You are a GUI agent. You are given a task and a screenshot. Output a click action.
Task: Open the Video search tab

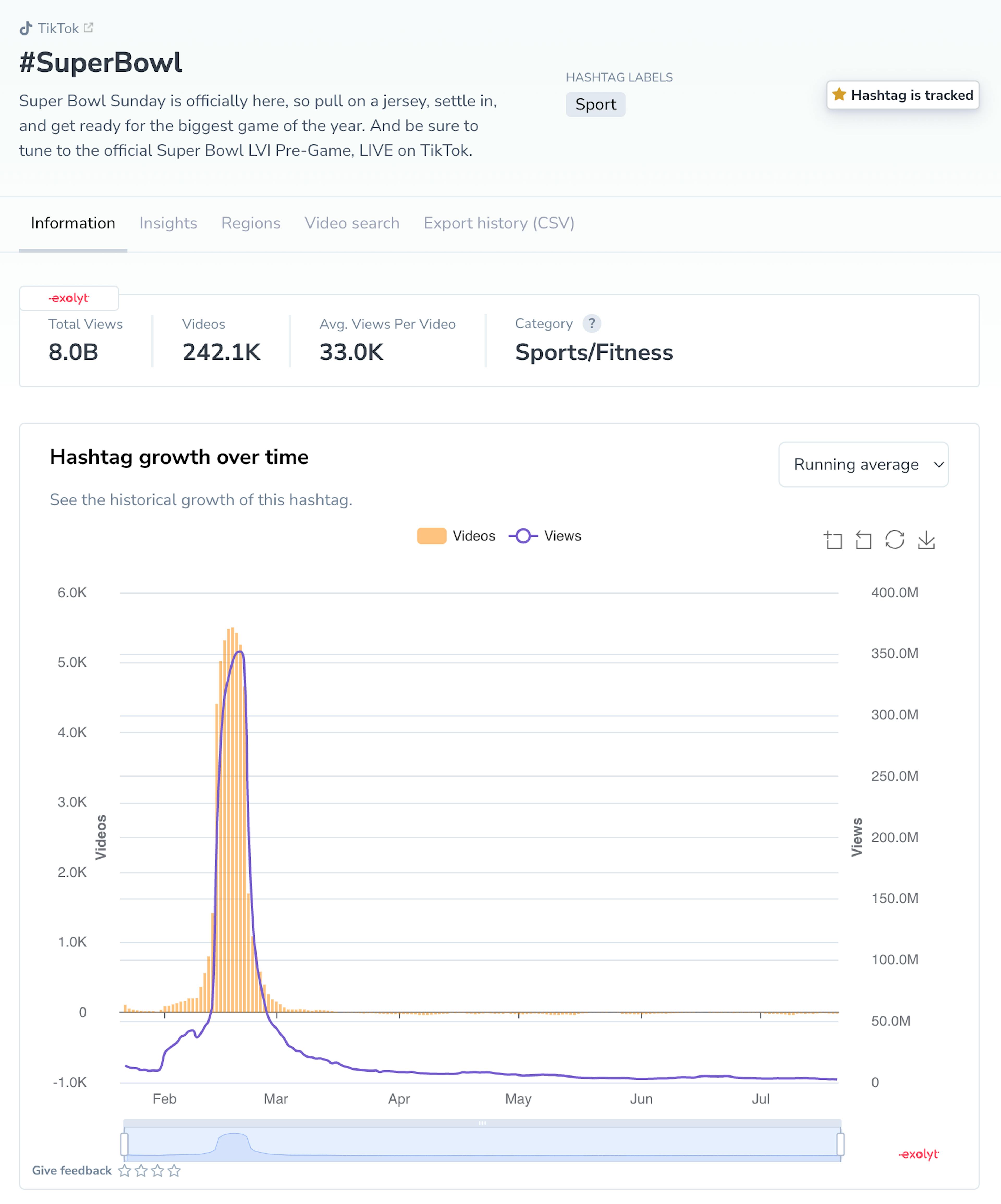(352, 223)
